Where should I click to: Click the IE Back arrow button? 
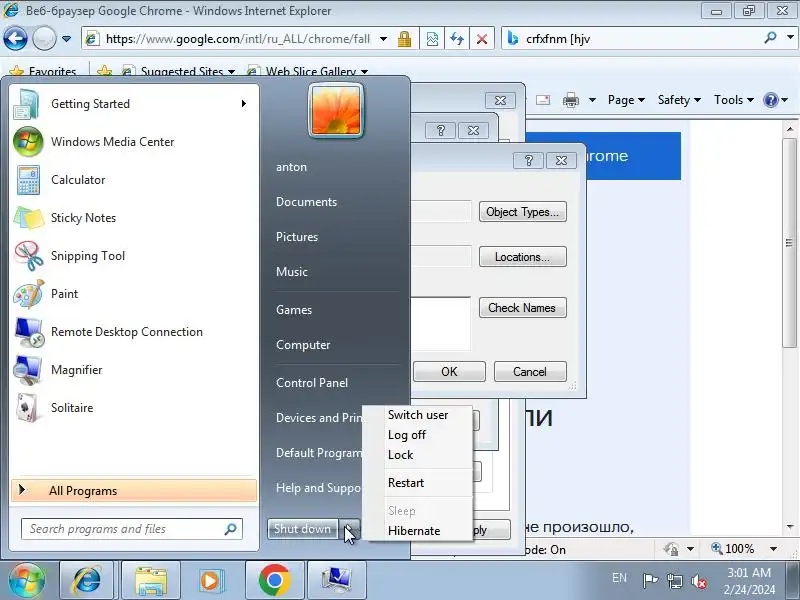[x=15, y=38]
